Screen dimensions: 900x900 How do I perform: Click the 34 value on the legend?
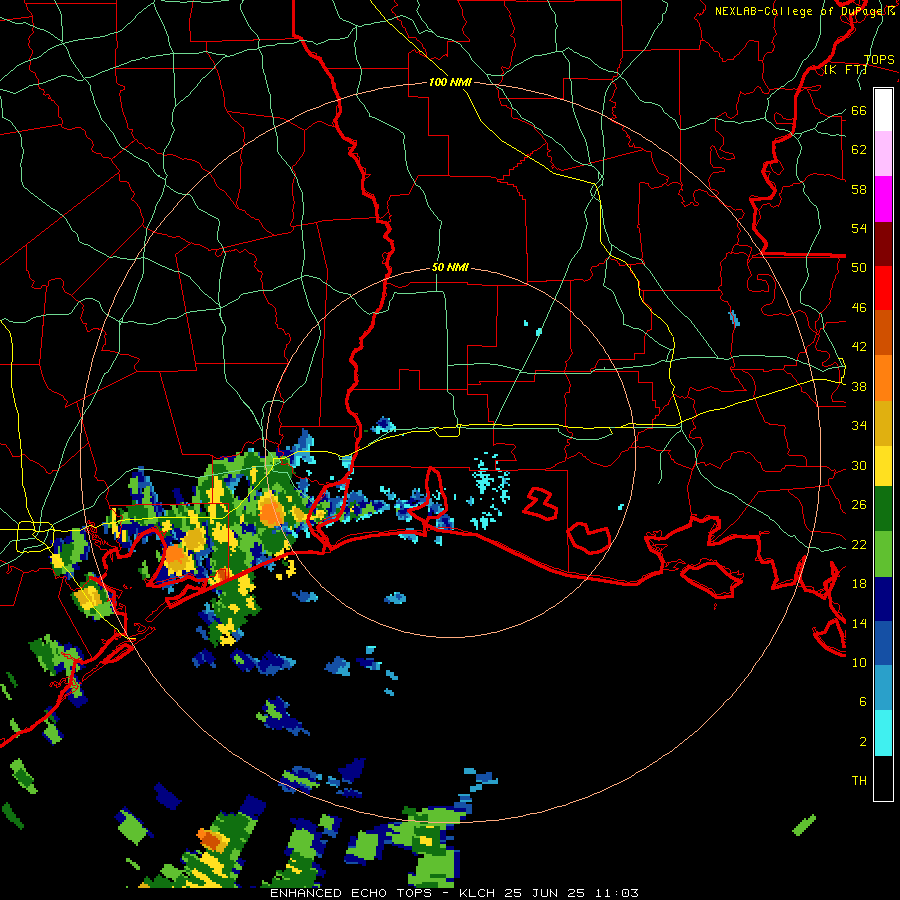click(x=859, y=425)
